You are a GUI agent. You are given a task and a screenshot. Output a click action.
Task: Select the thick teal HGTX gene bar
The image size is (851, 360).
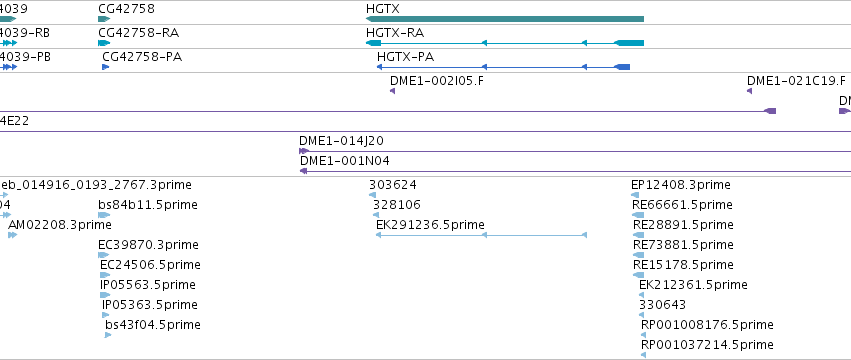tap(505, 19)
